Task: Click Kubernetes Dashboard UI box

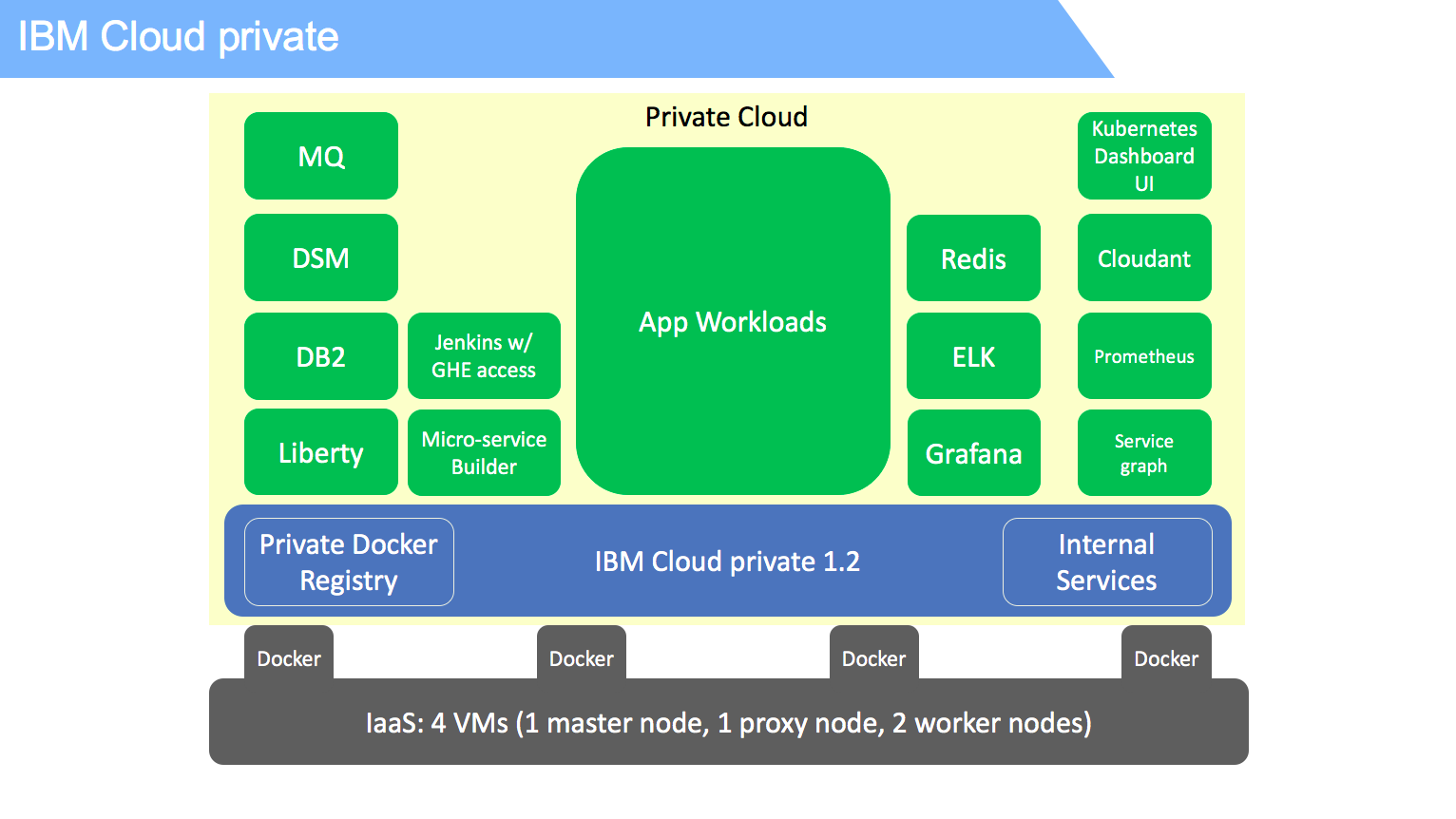Action: coord(1144,156)
